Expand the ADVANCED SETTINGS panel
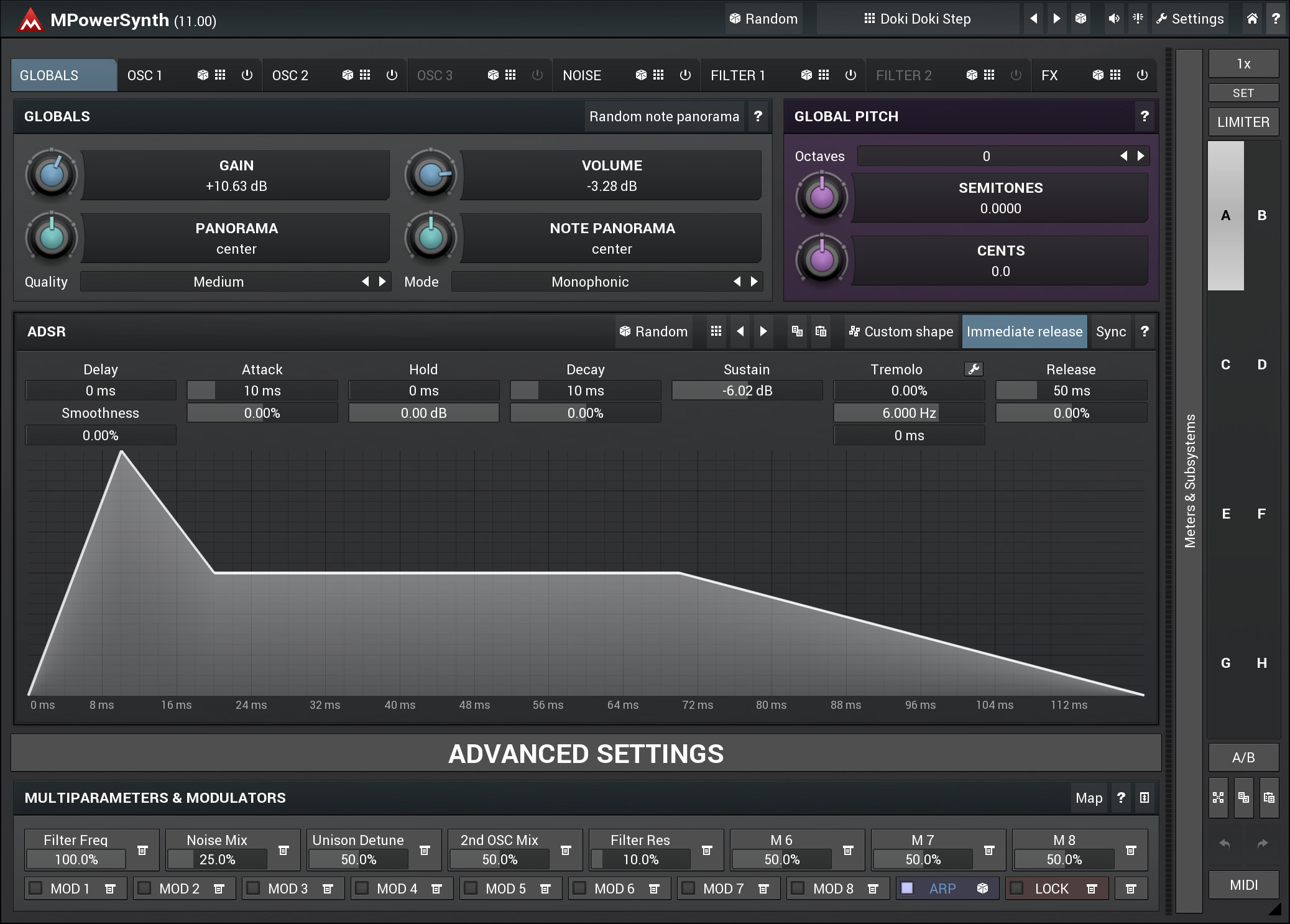 click(586, 754)
